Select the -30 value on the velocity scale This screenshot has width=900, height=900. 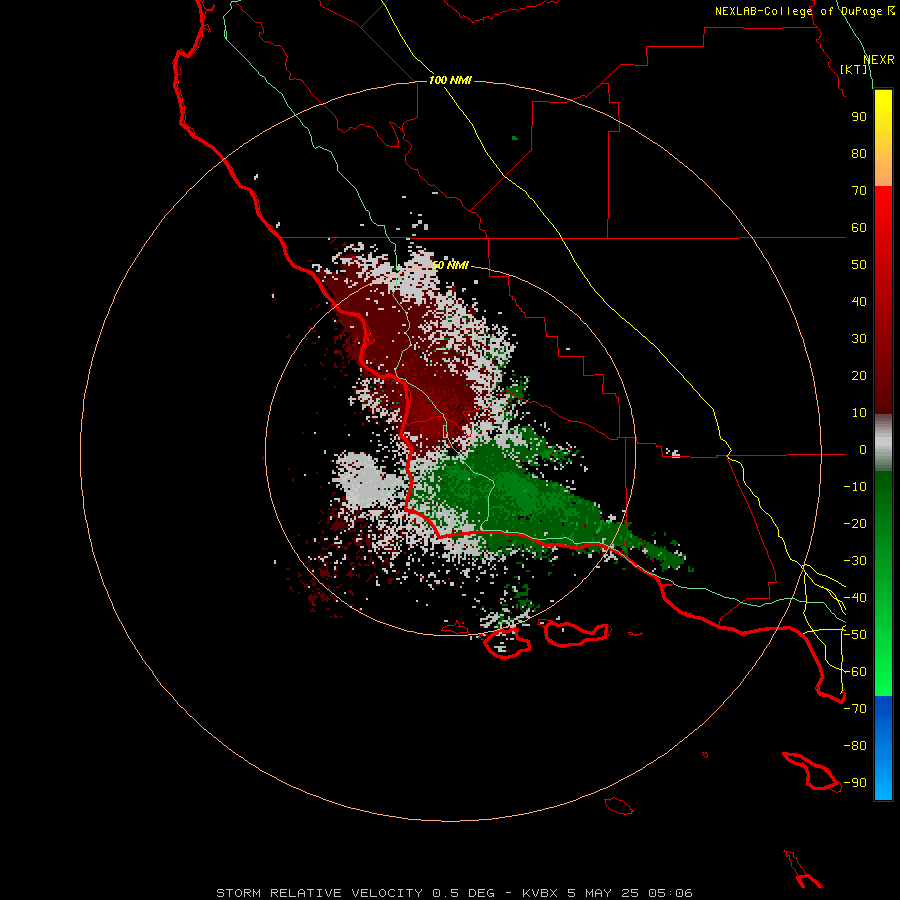(x=855, y=561)
